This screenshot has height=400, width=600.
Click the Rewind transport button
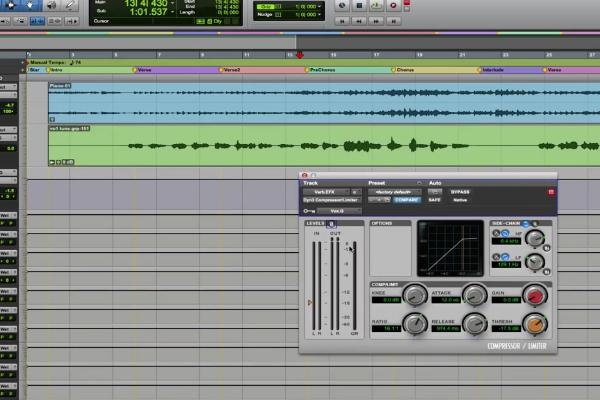pos(359,21)
